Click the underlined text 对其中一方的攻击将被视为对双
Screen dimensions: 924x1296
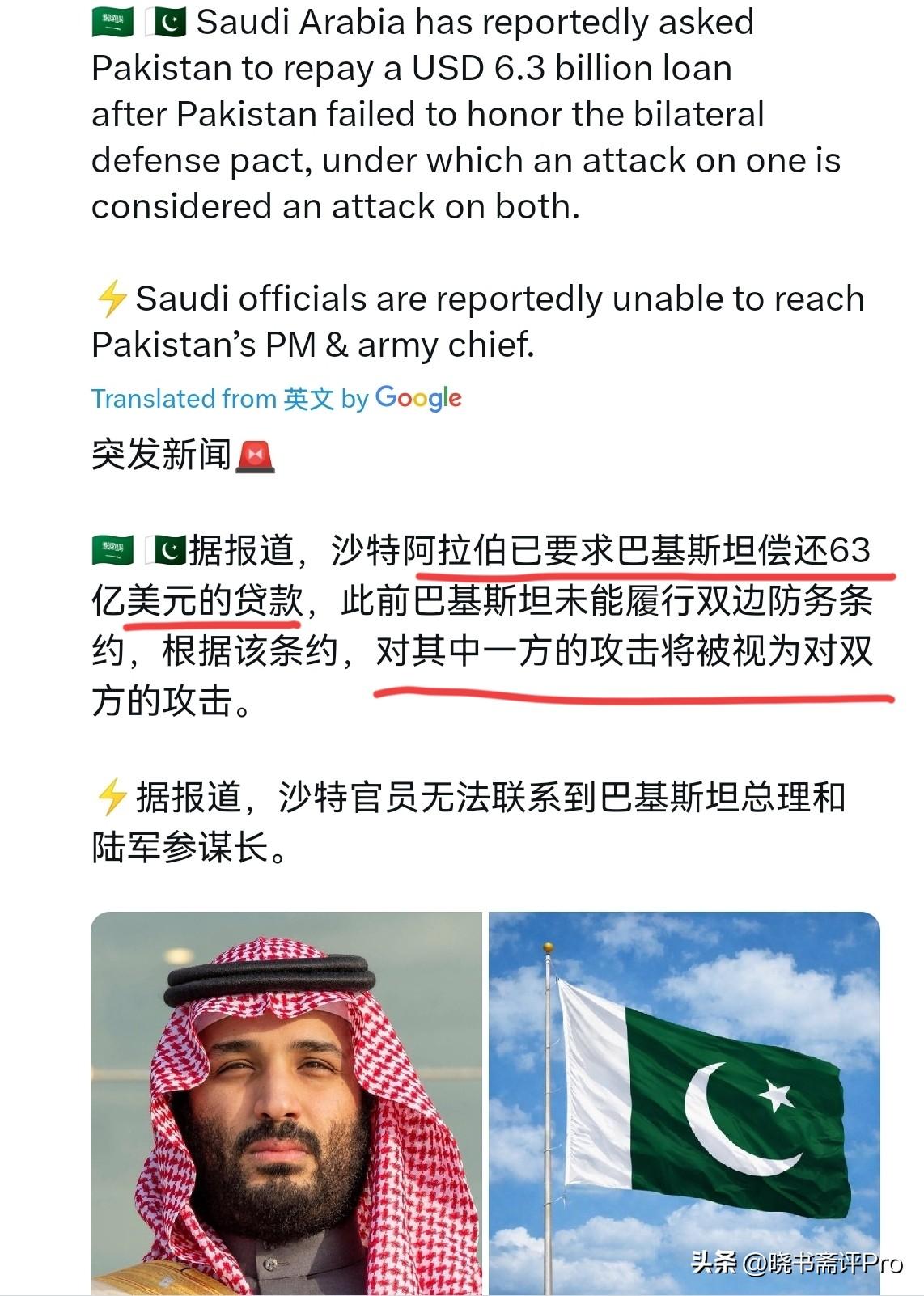pyautogui.click(x=625, y=651)
